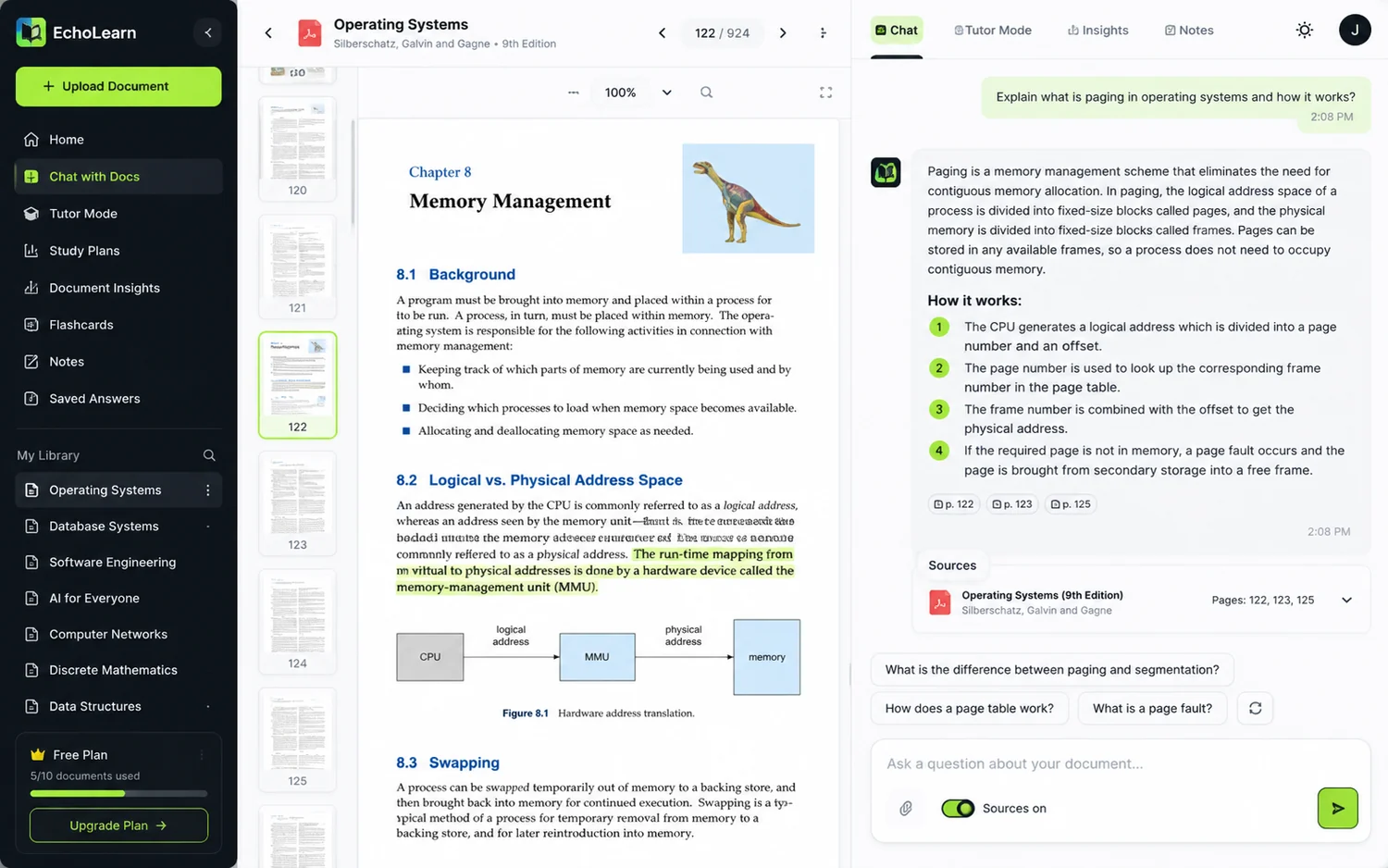Screen dimensions: 1388x868
Task: Search My Library
Action: 209,455
